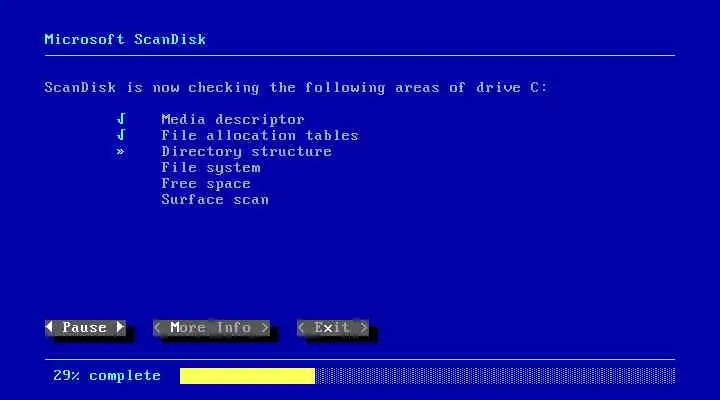Screen dimensions: 720x400
Task: Click the checkmark beside File allocation tables
Action: click(121, 135)
